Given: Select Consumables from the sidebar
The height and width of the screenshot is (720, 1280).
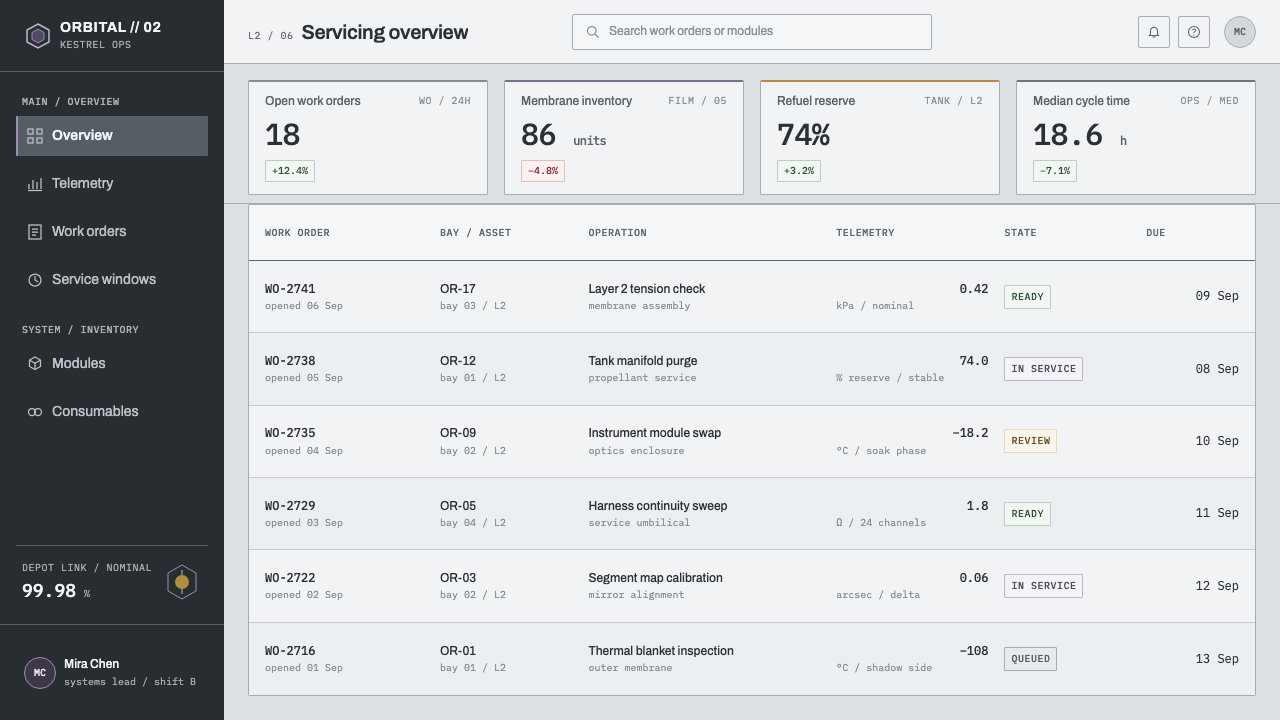Looking at the screenshot, I should [x=112, y=412].
